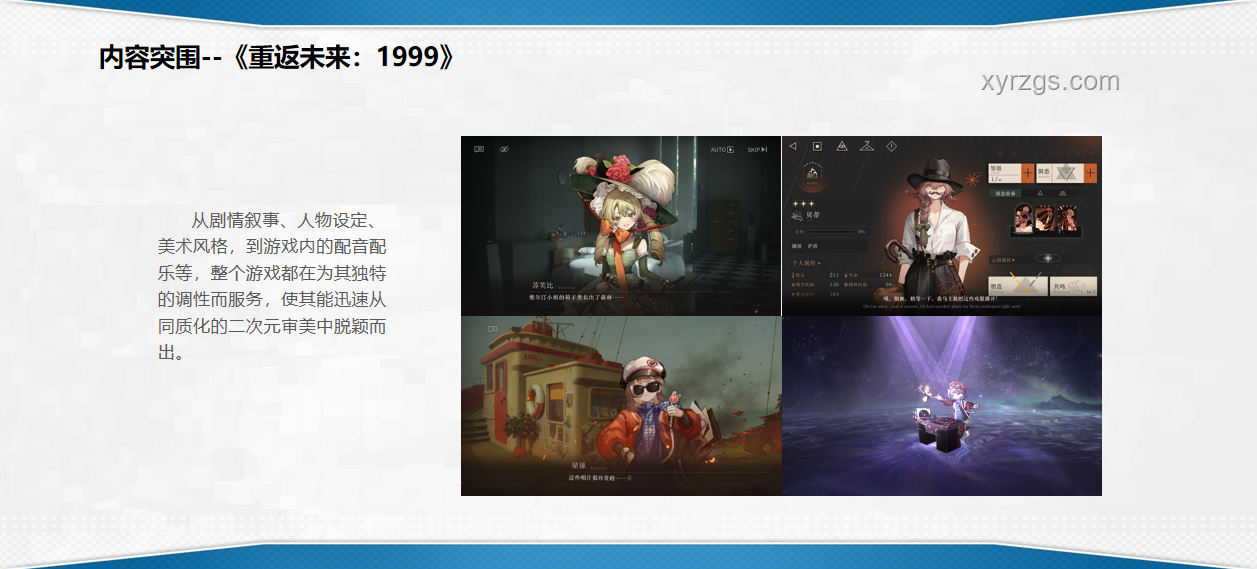
Task: Open the 塑造 button in the character screen
Action: (x=1018, y=286)
